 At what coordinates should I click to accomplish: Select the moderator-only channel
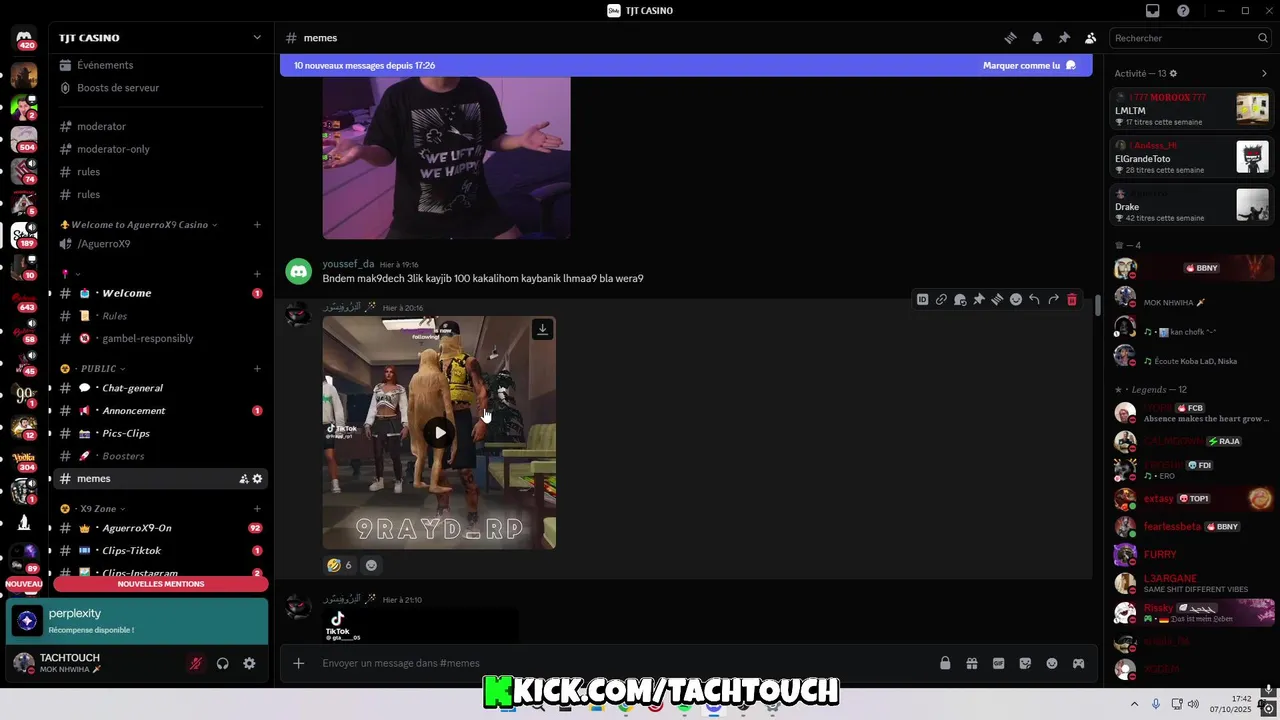pyautogui.click(x=160, y=149)
